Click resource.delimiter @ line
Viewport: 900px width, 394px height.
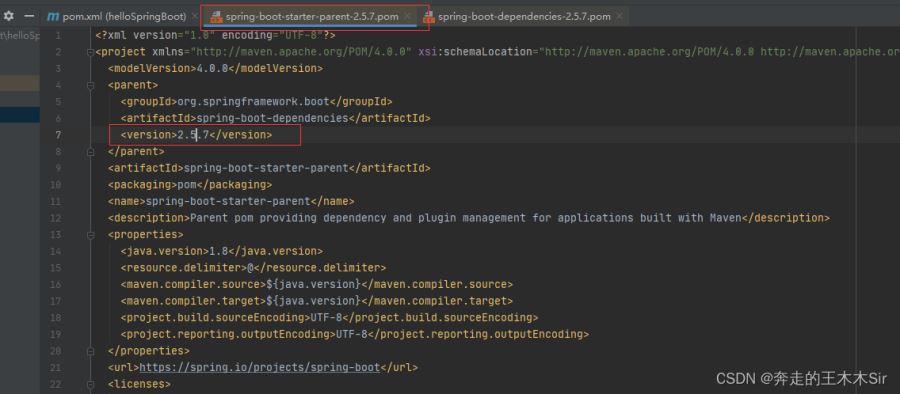(x=253, y=268)
